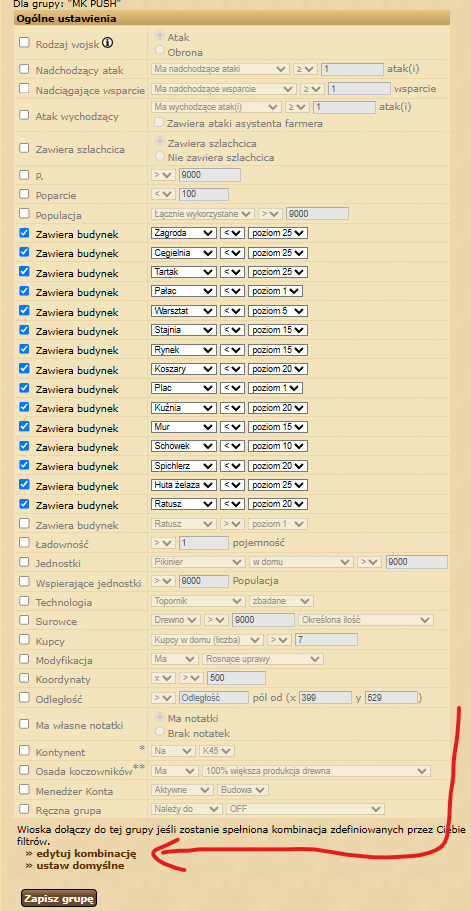Click the Koordynaty value field showing 500
Viewport: 471px width, 911px height.
point(236,677)
